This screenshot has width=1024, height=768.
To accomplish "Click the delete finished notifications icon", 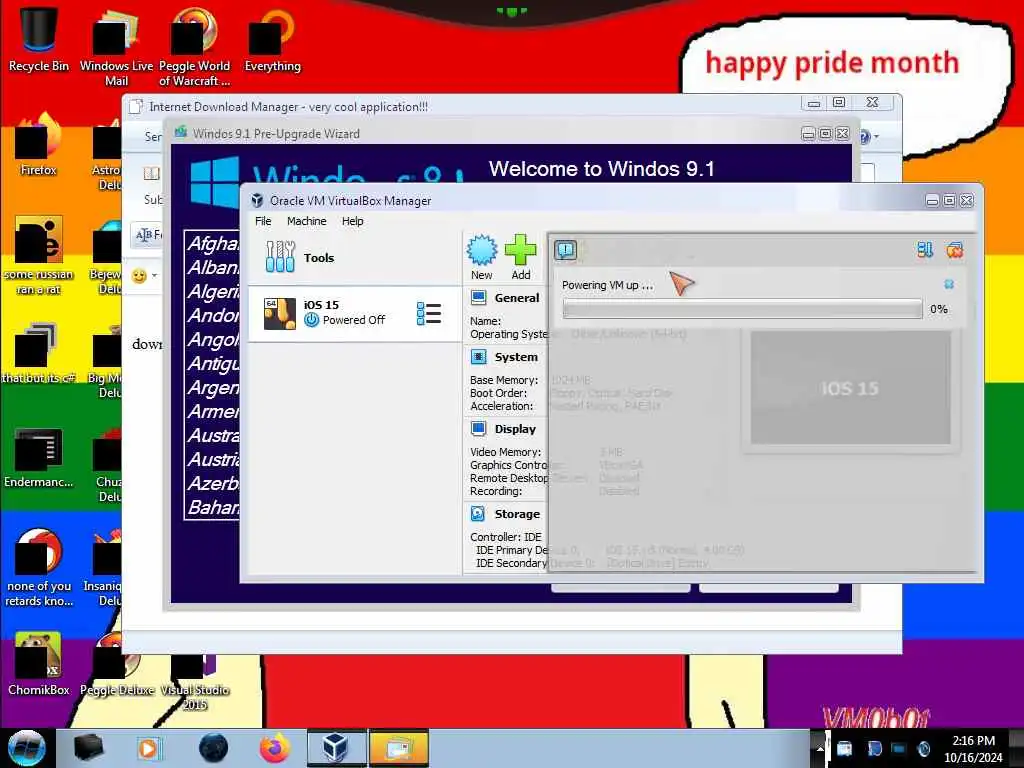I will (x=955, y=250).
